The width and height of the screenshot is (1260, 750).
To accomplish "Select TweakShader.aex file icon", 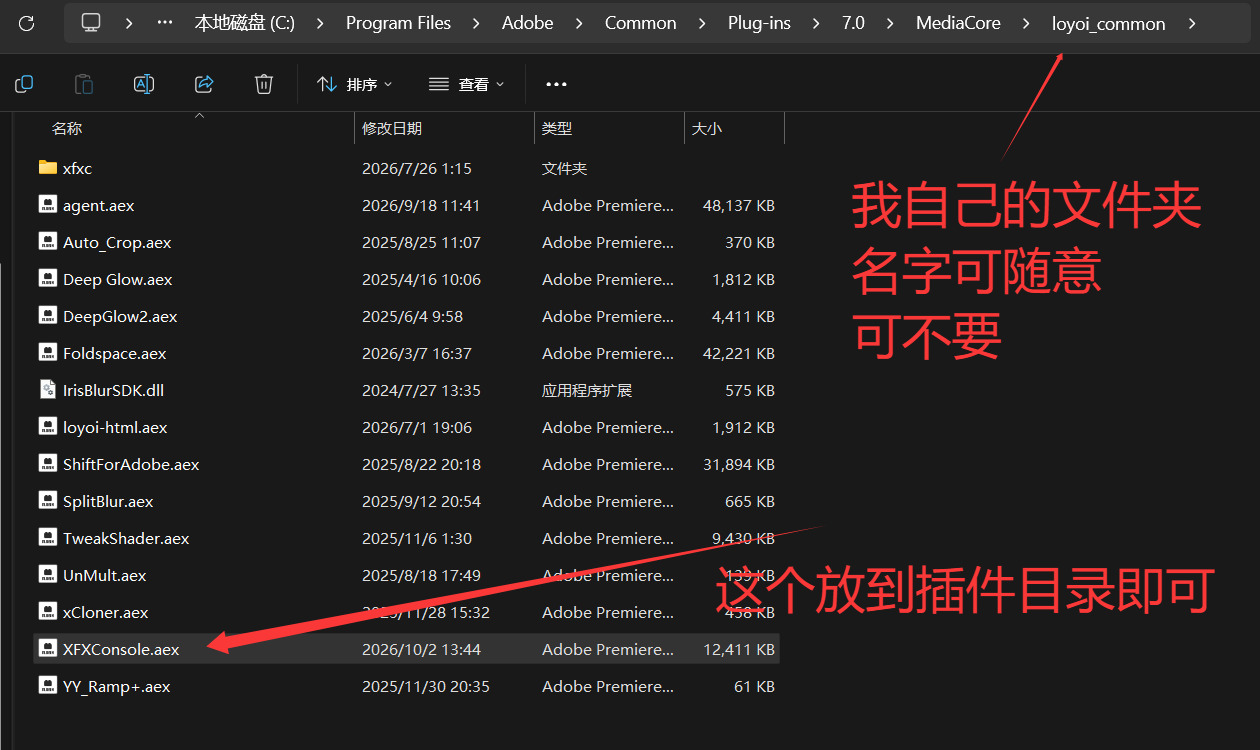I will coord(48,537).
